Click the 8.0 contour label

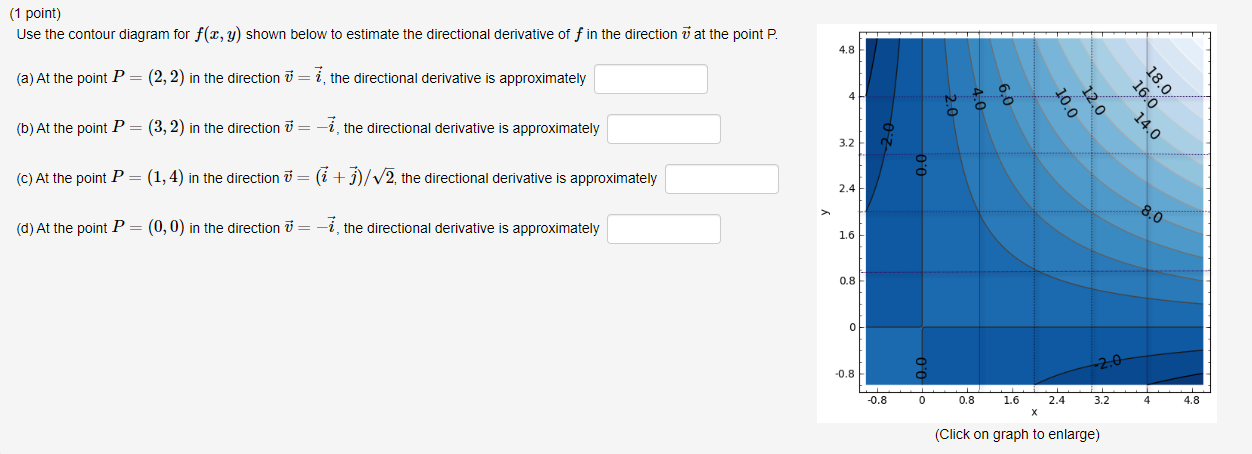click(x=1151, y=214)
